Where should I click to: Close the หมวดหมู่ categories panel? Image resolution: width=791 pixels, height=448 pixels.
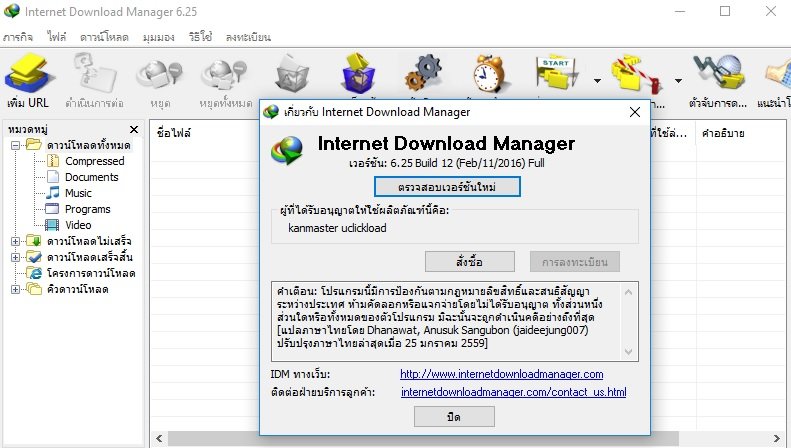[134, 130]
